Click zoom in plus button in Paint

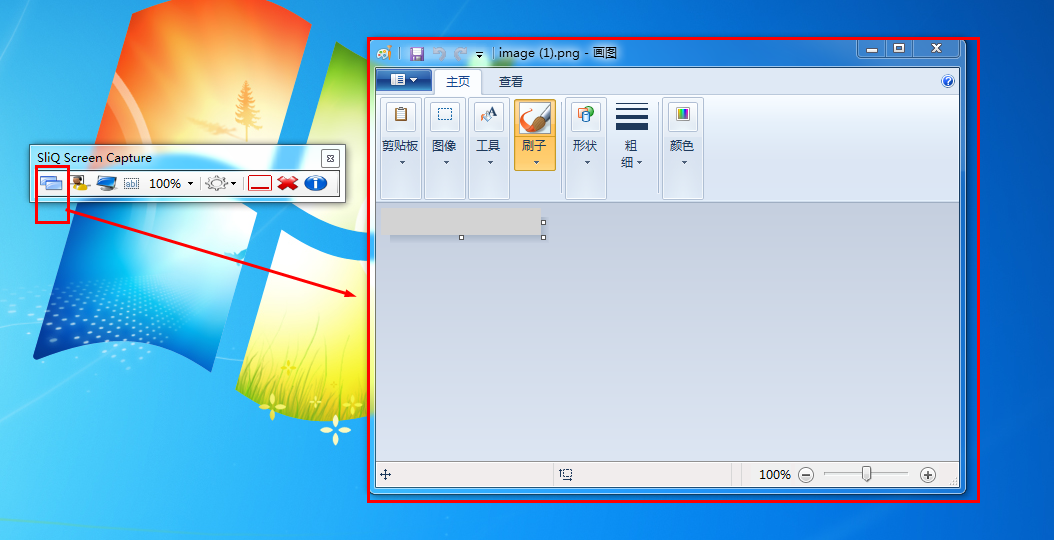pyautogui.click(x=928, y=475)
